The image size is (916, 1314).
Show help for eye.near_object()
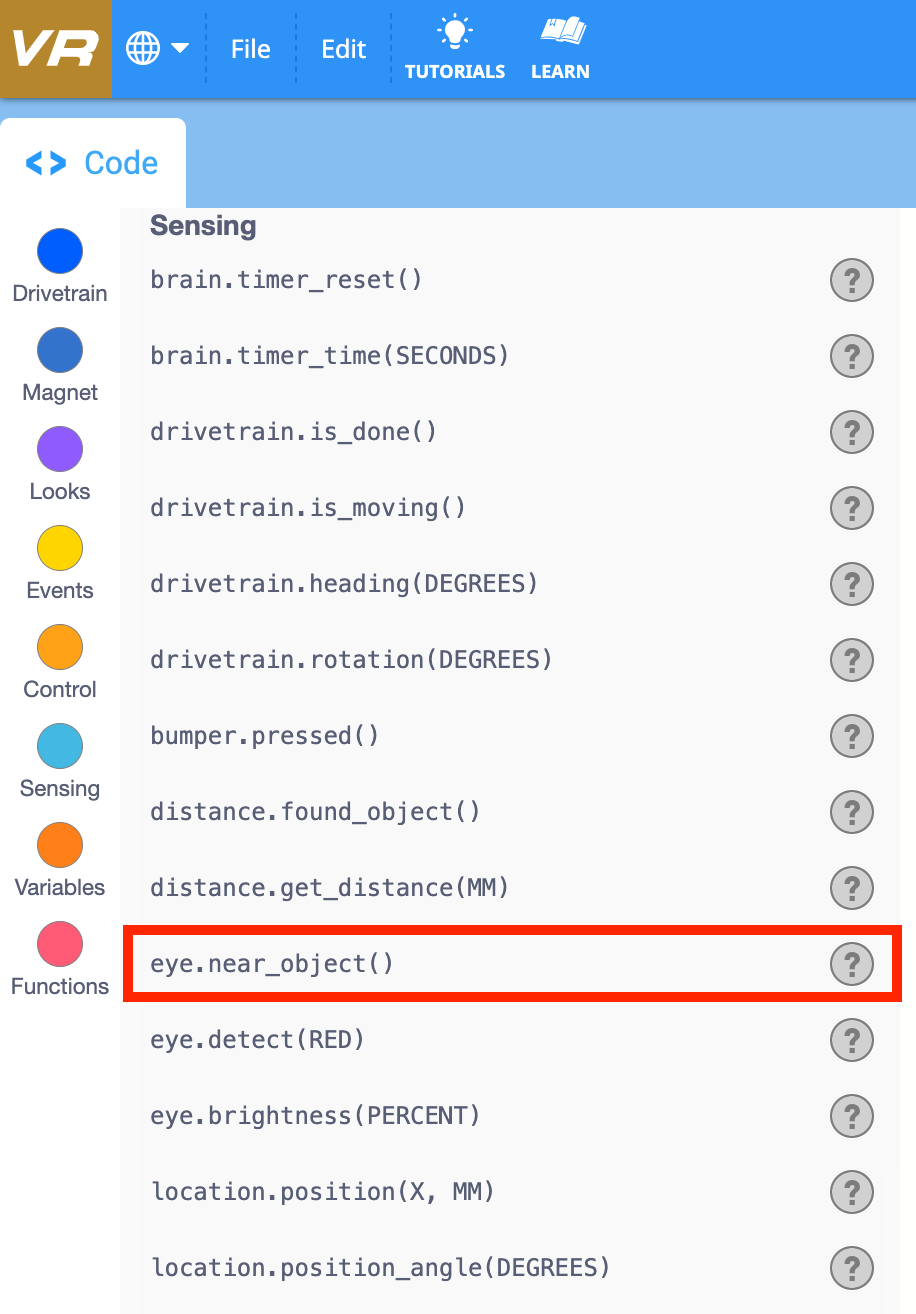click(x=851, y=964)
